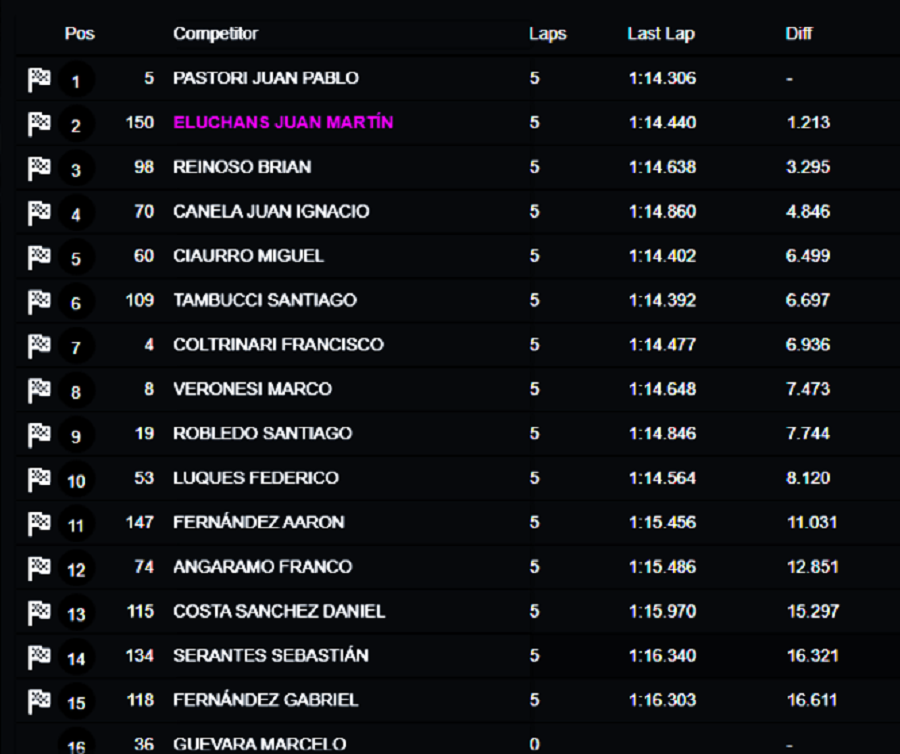
Task: Click the position 16 badge for Guevara Marcelo
Action: click(76, 744)
